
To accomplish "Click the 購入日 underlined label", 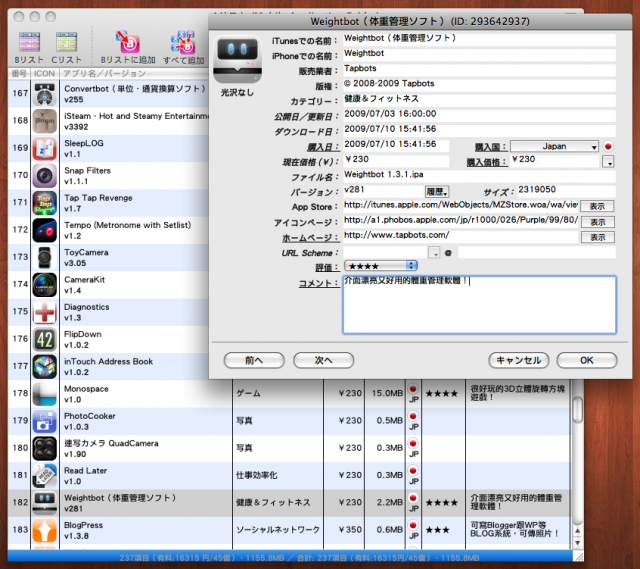I will coord(322,147).
